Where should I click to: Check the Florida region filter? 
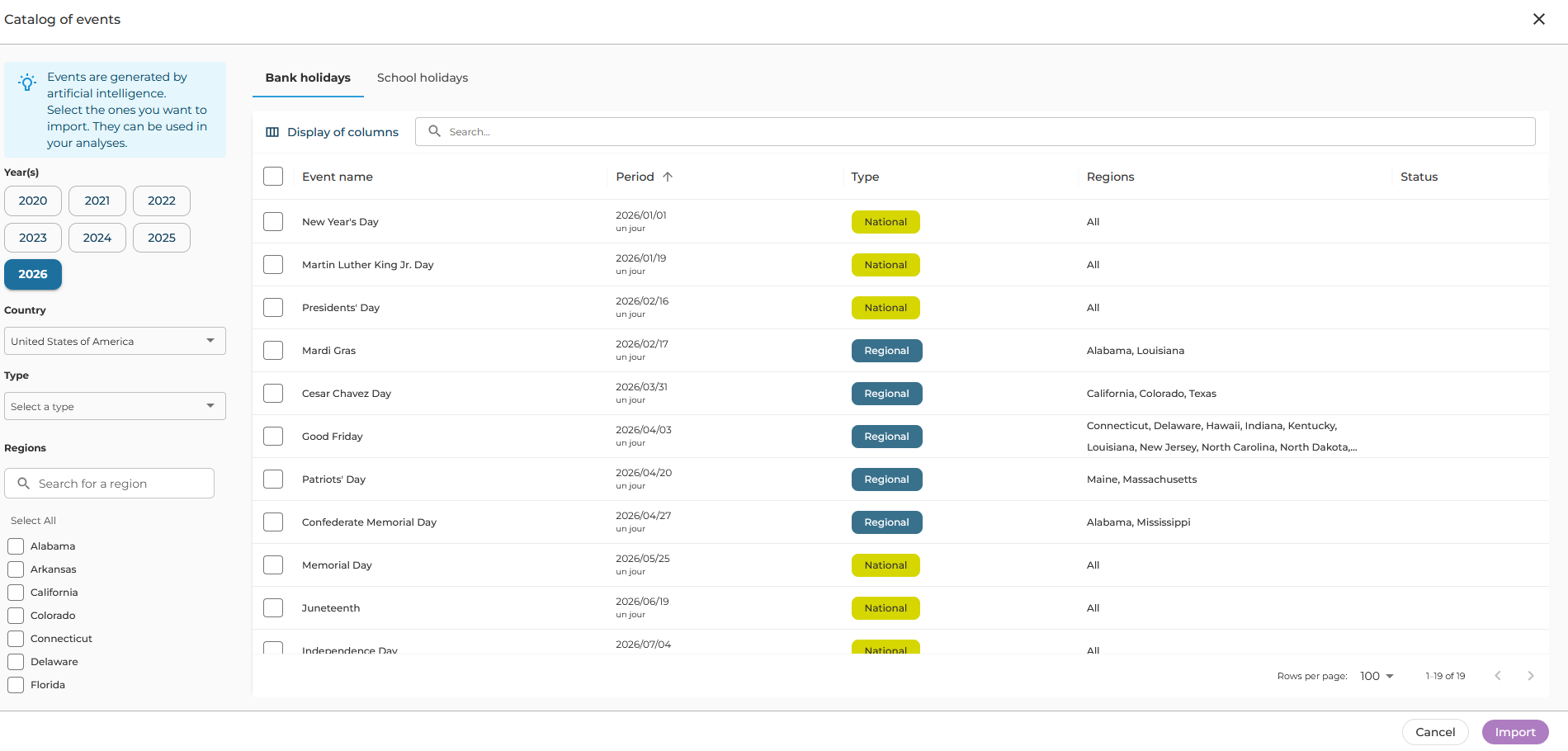[16, 685]
